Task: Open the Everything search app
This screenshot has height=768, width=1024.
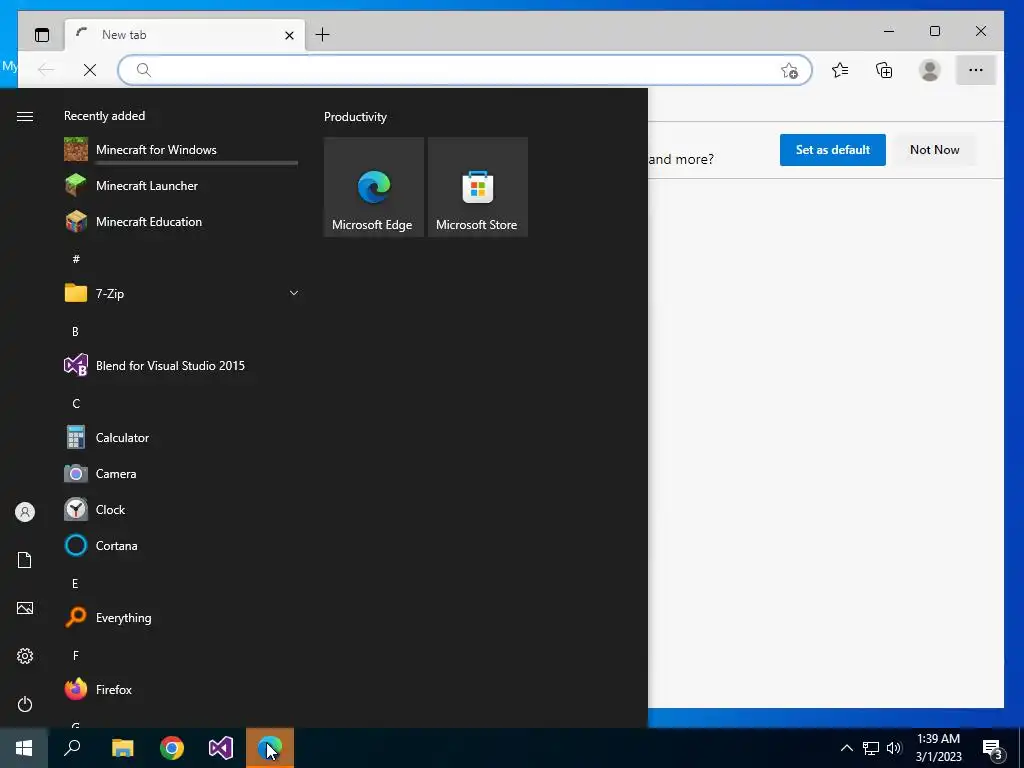Action: coord(181,618)
